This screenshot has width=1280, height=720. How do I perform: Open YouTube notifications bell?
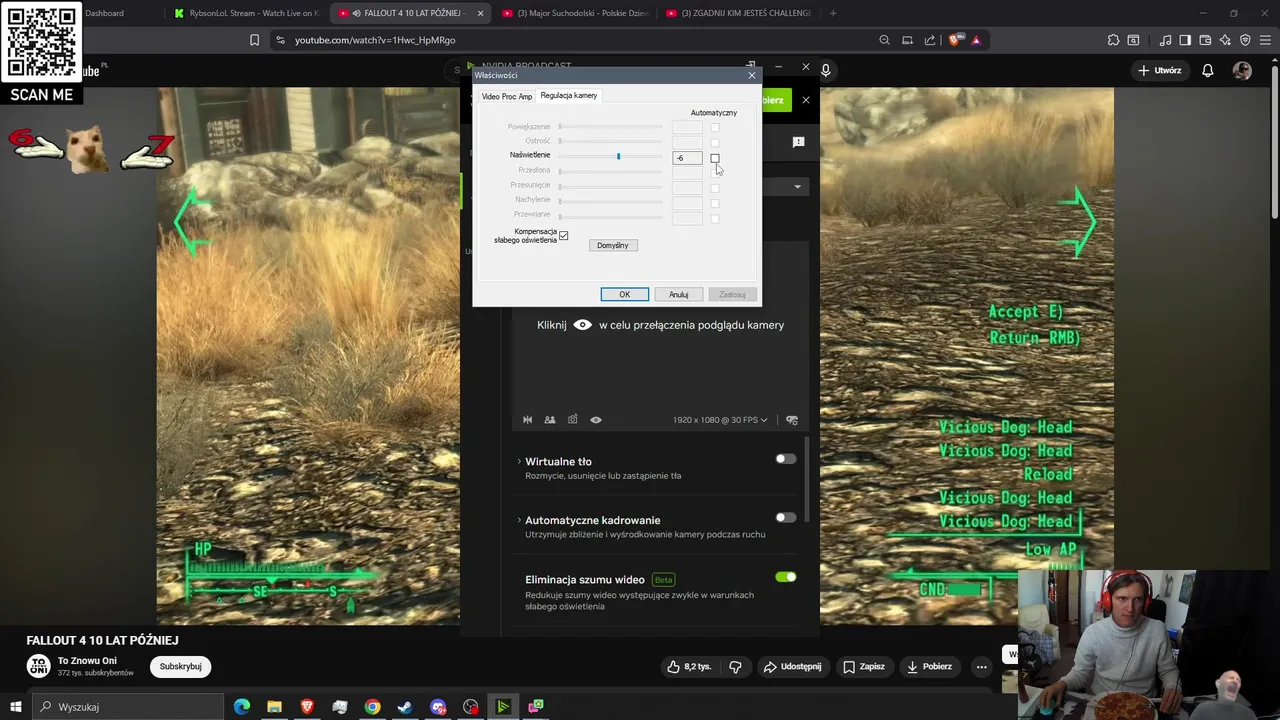tap(1208, 70)
